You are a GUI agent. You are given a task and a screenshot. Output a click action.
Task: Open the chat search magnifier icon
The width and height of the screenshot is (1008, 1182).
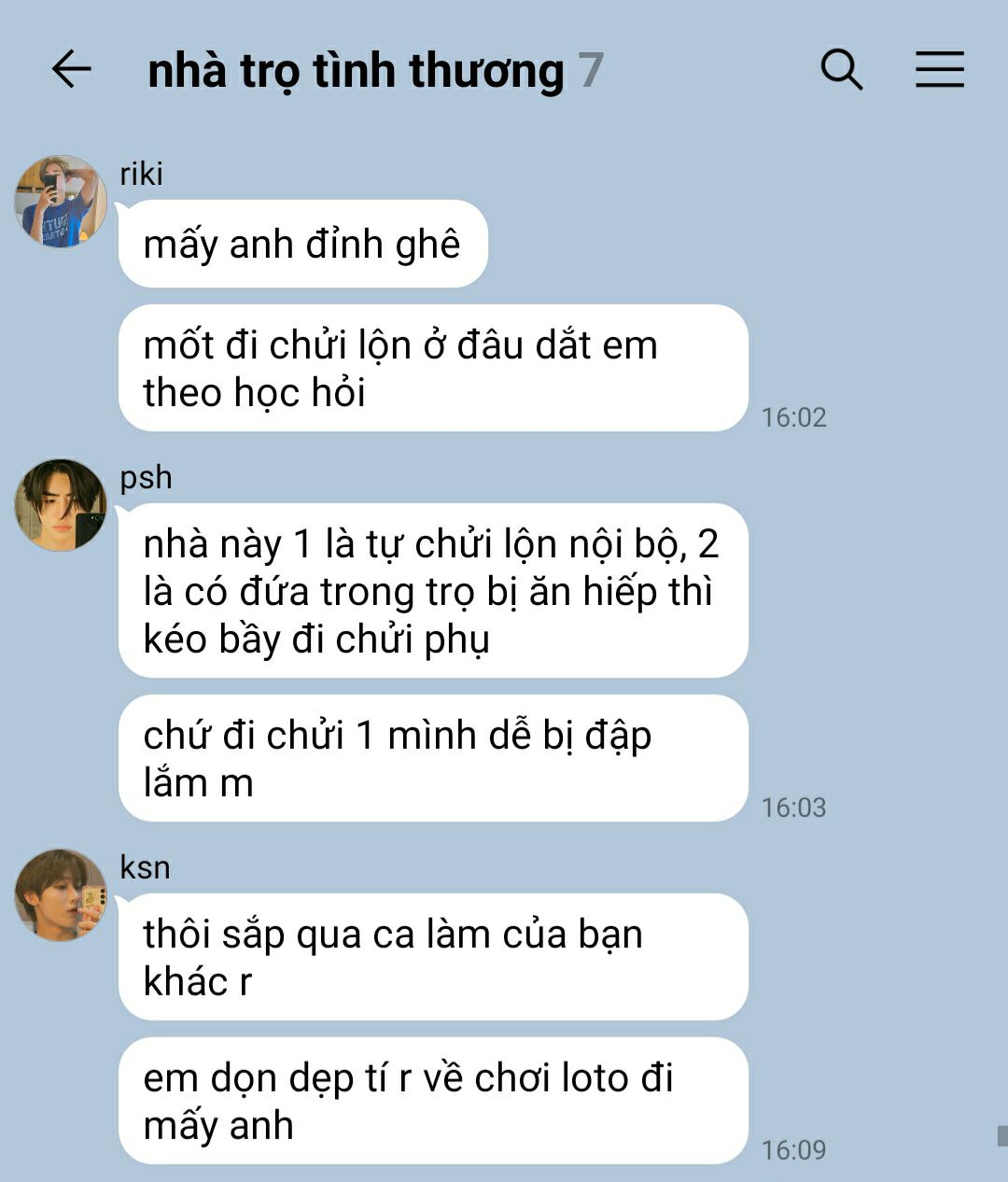(x=842, y=70)
